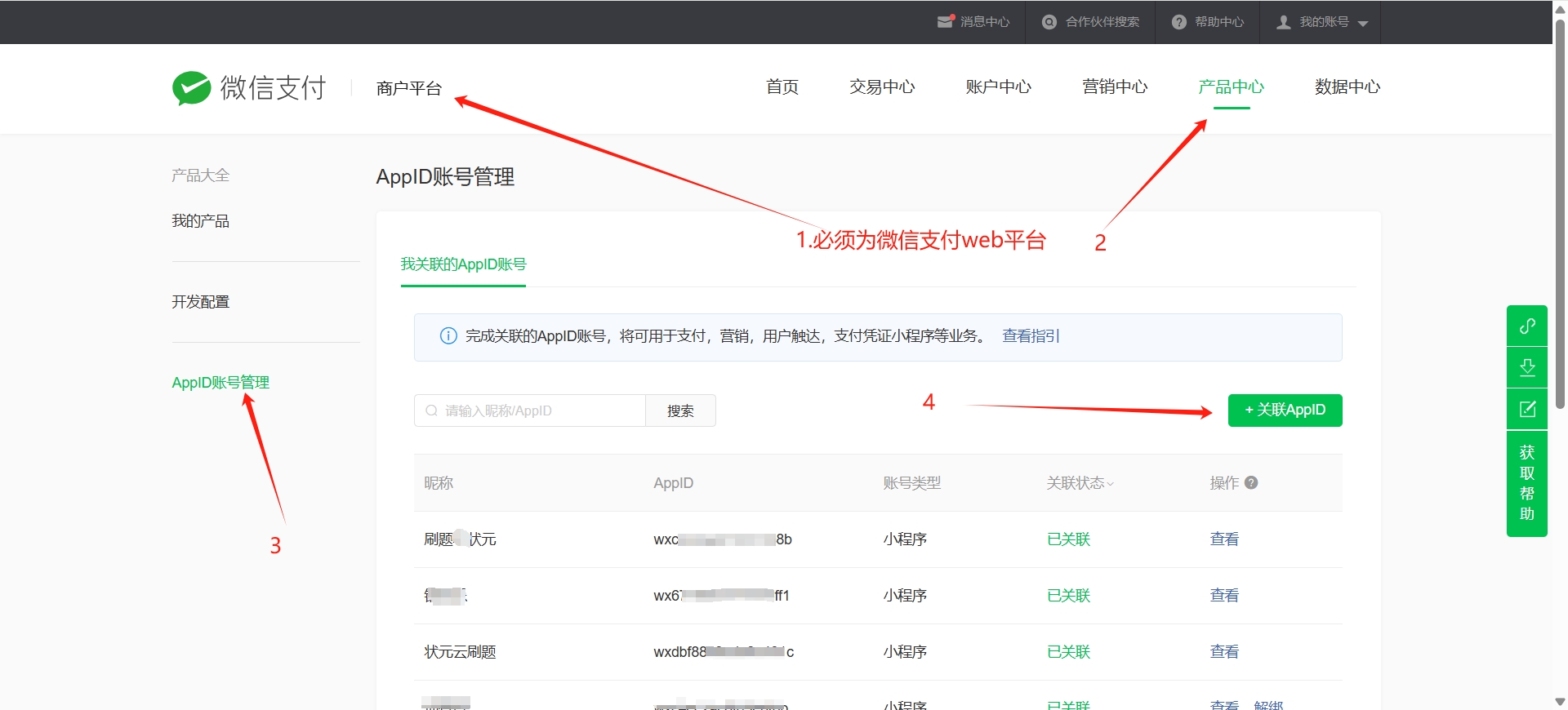Screen dimensions: 1568x710
Task: Click the search magnifier icon in the input
Action: (x=431, y=410)
